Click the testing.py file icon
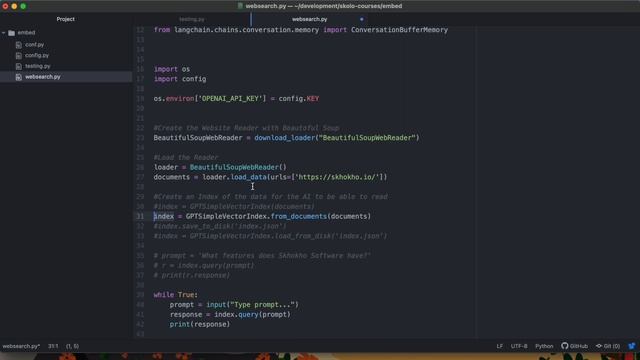 click(19, 66)
